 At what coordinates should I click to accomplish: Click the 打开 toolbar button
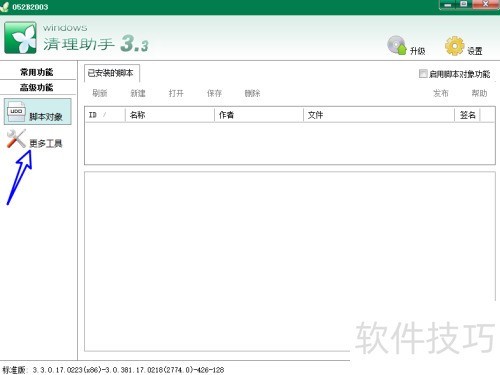pyautogui.click(x=176, y=93)
